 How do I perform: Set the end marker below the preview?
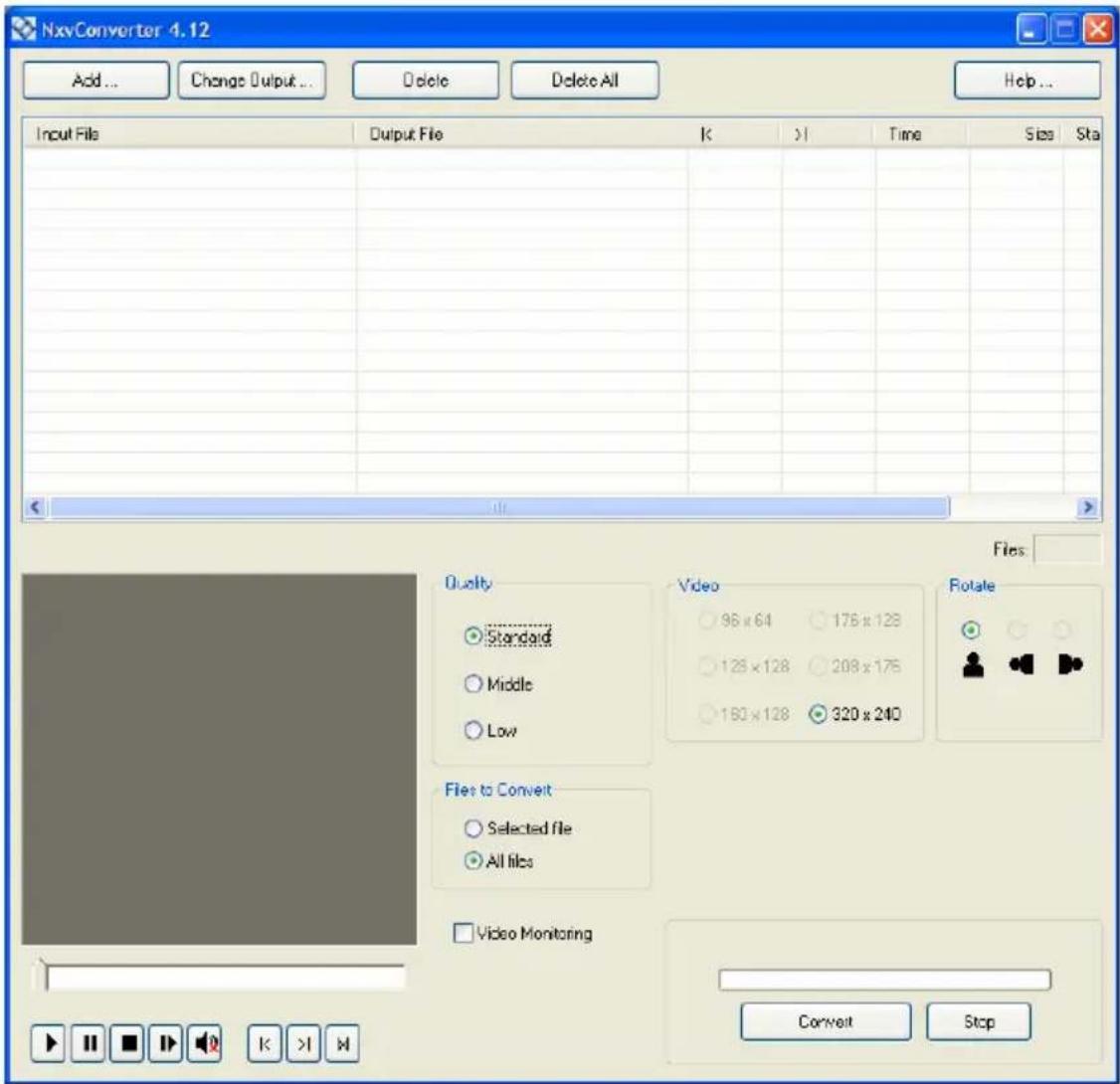(x=303, y=1044)
